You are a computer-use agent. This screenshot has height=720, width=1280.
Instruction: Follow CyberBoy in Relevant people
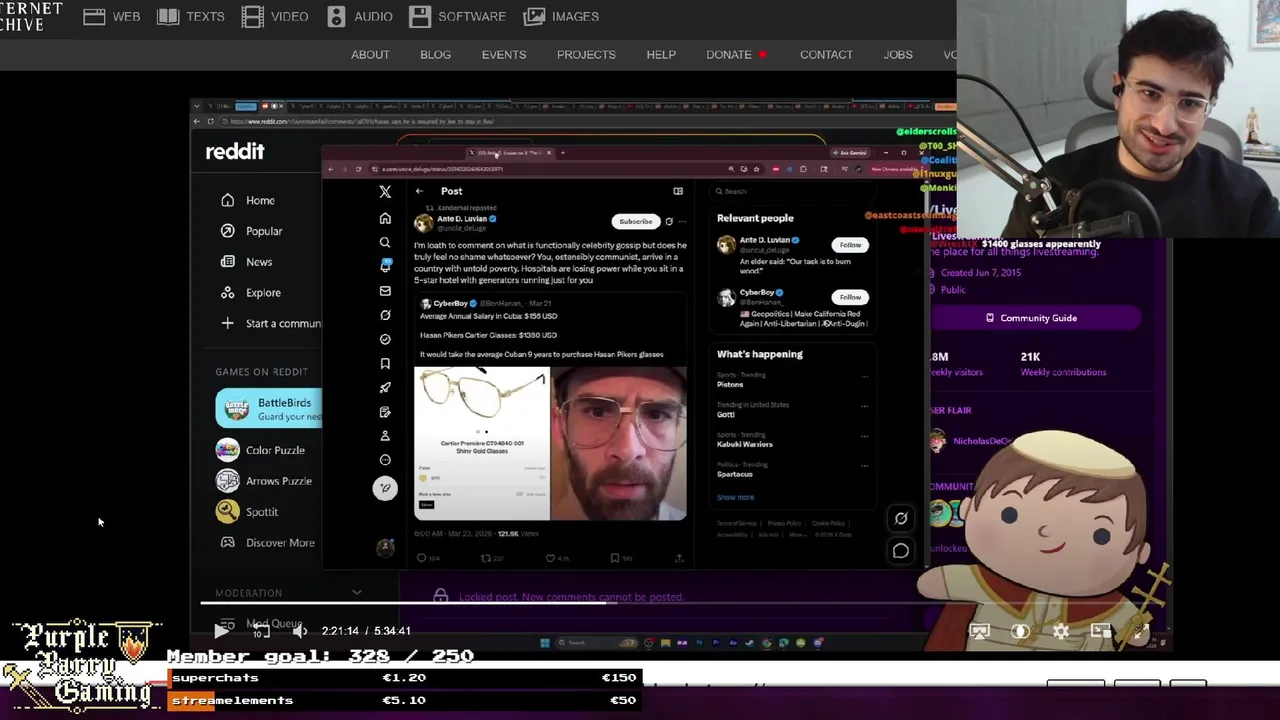point(850,297)
